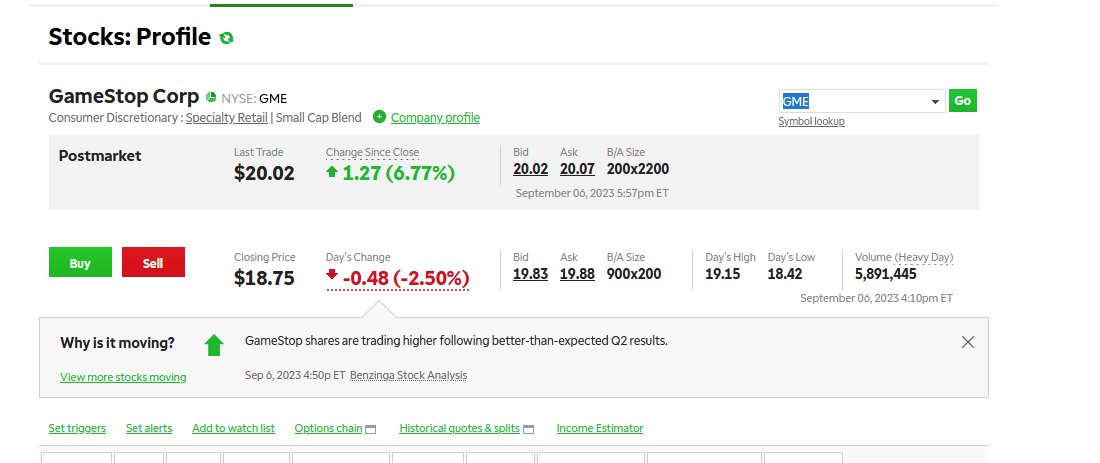Viewport: 1100px width, 463px height.
Task: Click the regular session ask 19.88
Action: 577,274
